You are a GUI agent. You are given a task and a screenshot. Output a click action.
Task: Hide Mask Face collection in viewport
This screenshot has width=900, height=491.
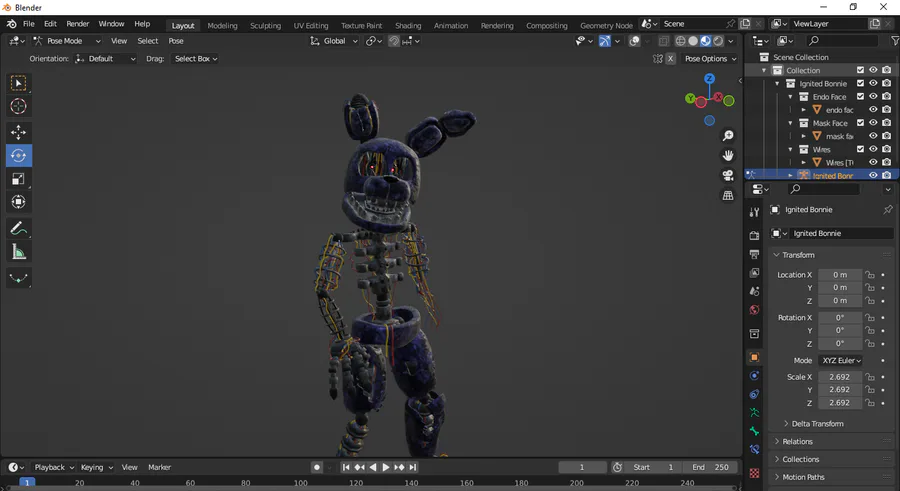pyautogui.click(x=873, y=123)
